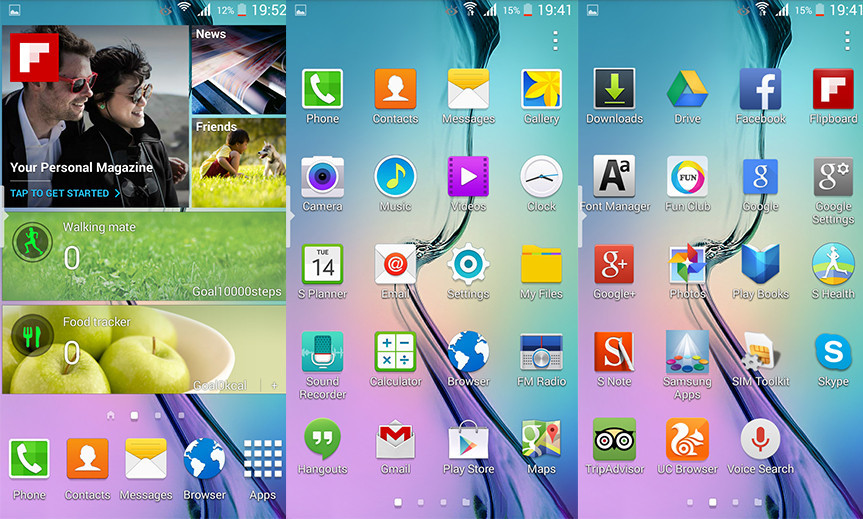This screenshot has width=863, height=519.
Task: Open the Gmail app
Action: pyautogui.click(x=395, y=440)
